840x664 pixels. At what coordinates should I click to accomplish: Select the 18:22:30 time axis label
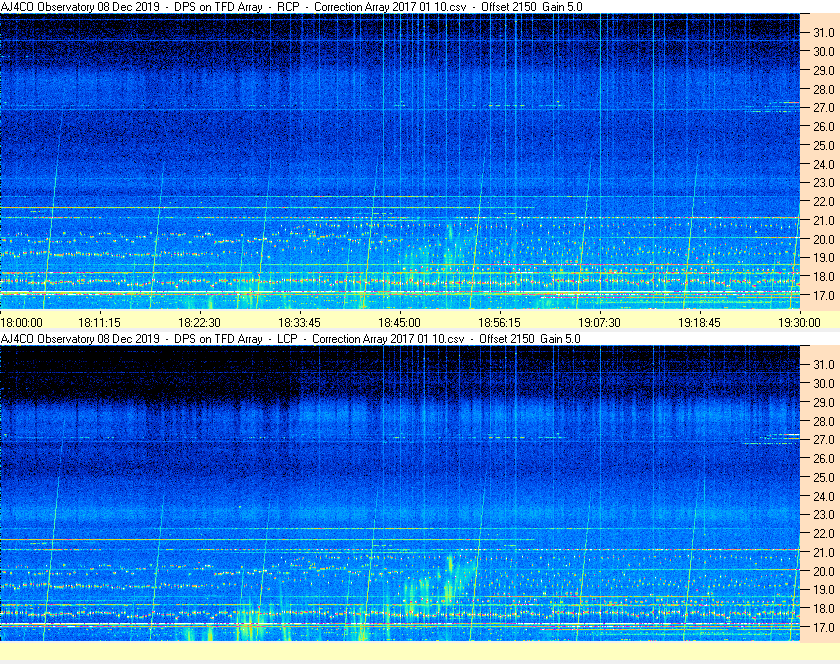point(199,323)
